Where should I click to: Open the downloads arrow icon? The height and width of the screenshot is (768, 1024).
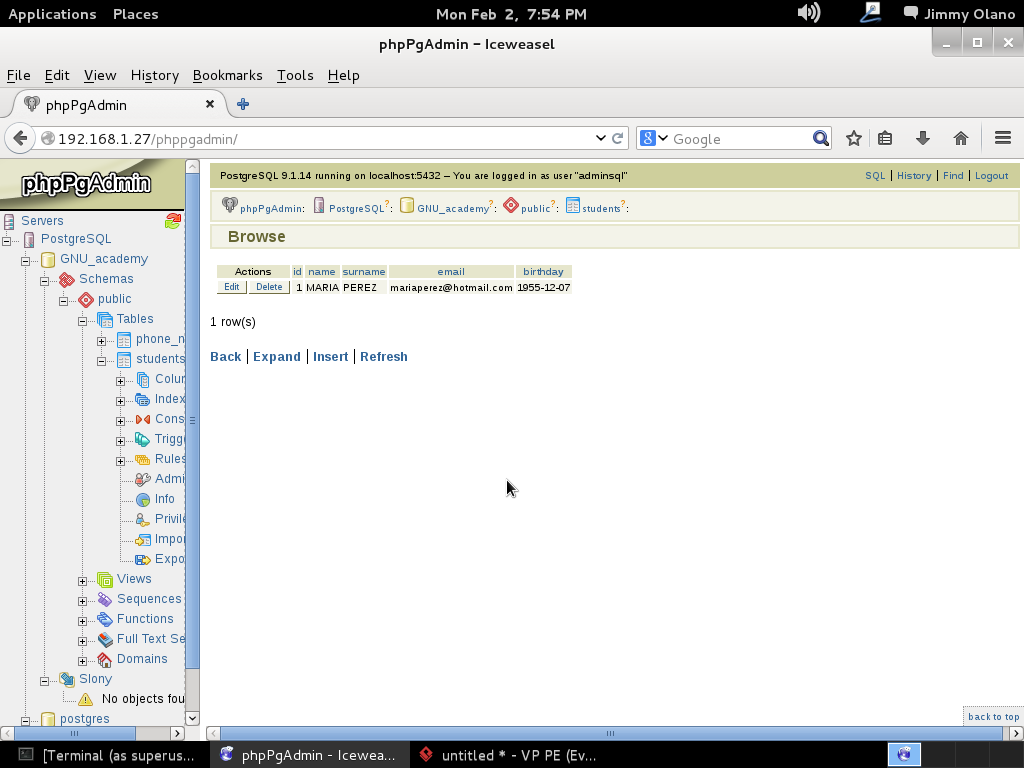click(x=923, y=139)
